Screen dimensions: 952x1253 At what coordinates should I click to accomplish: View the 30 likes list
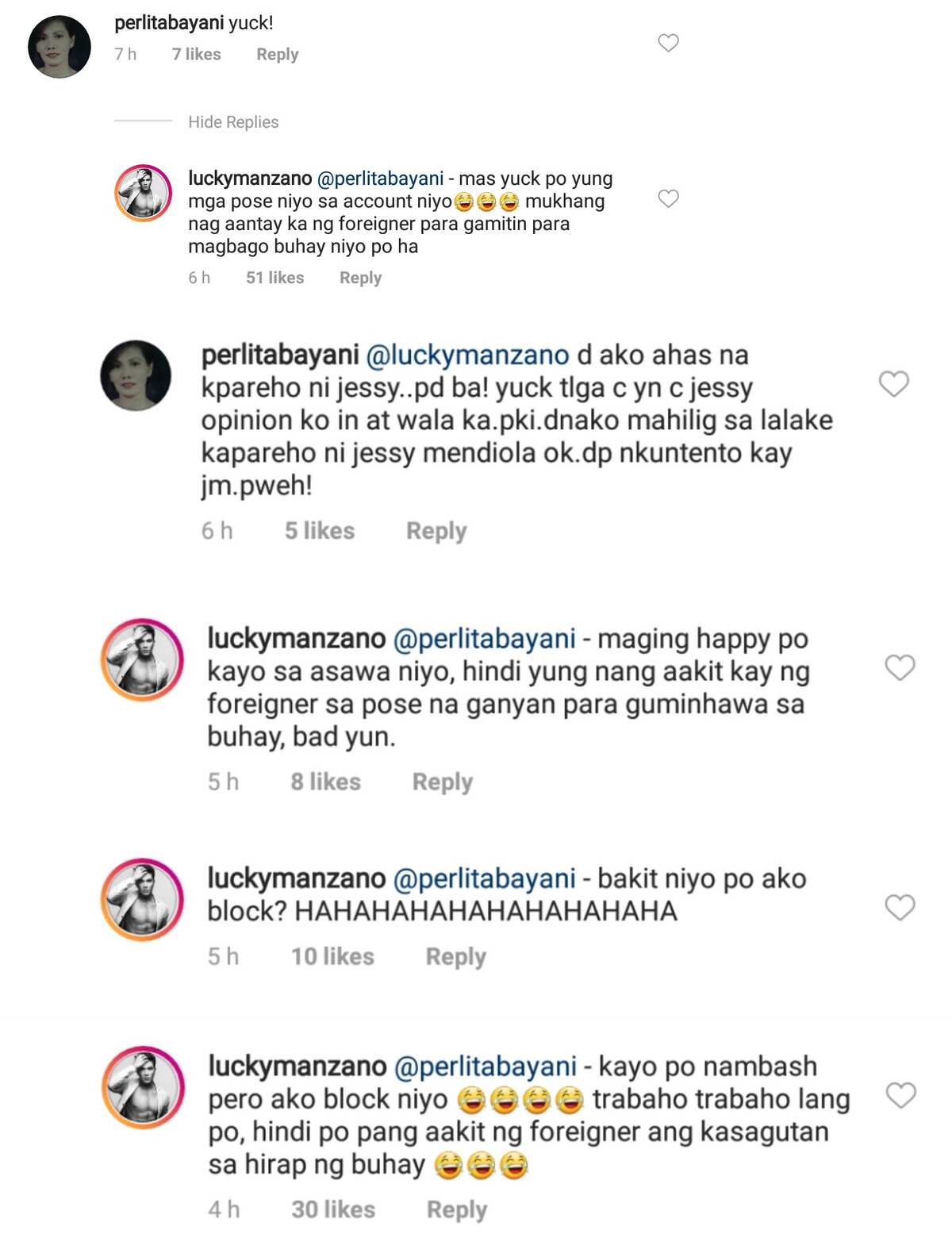pyautogui.click(x=333, y=1209)
